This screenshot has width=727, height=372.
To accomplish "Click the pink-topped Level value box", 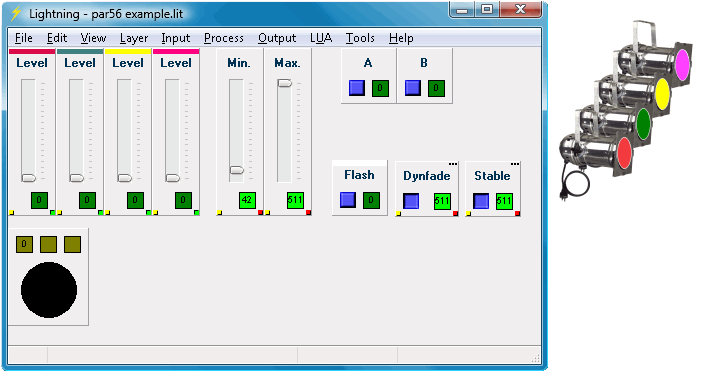I will tap(183, 200).
